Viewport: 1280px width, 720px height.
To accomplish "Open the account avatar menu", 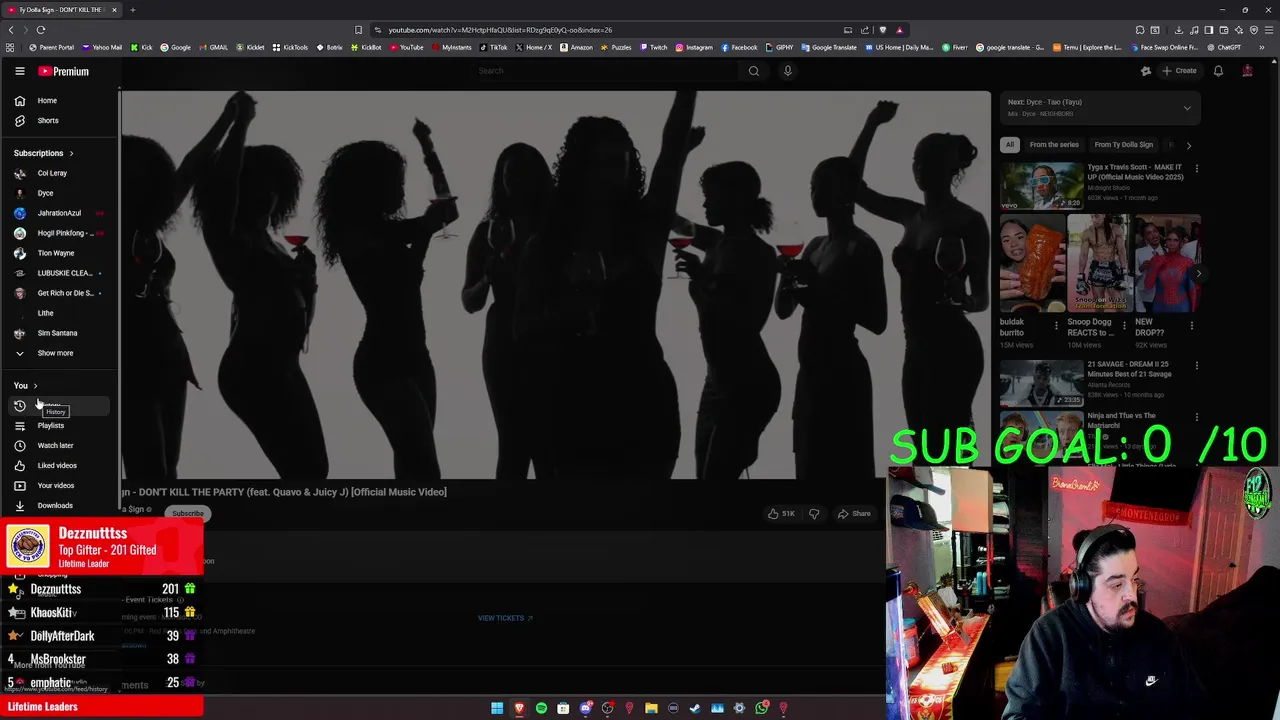I will pos(1247,71).
